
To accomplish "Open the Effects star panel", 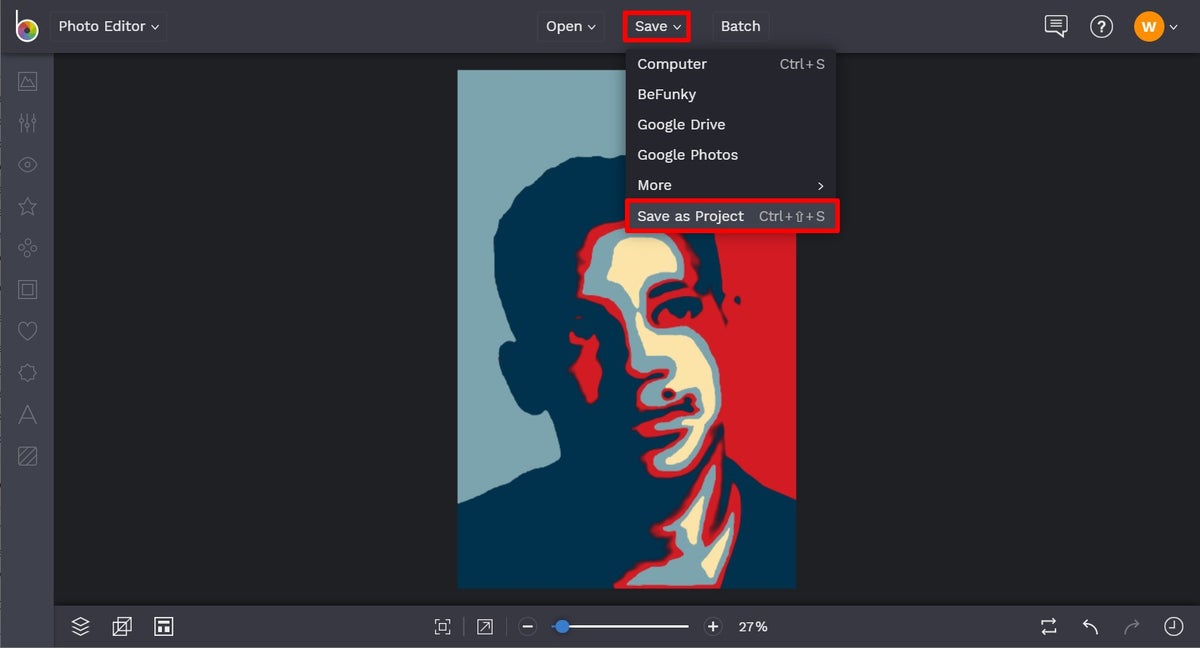I will tap(27, 206).
